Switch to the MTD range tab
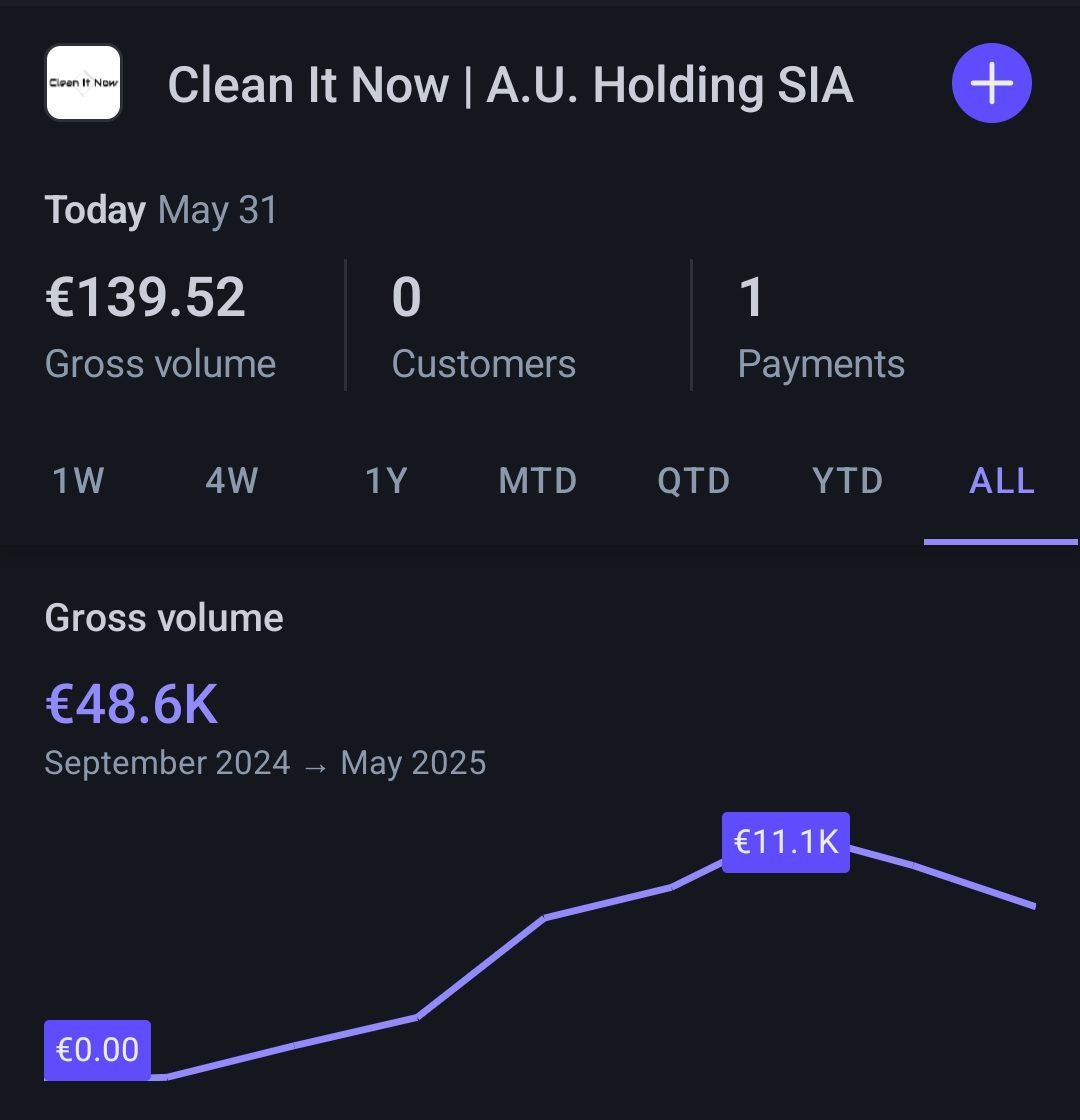1080x1120 pixels. [538, 481]
